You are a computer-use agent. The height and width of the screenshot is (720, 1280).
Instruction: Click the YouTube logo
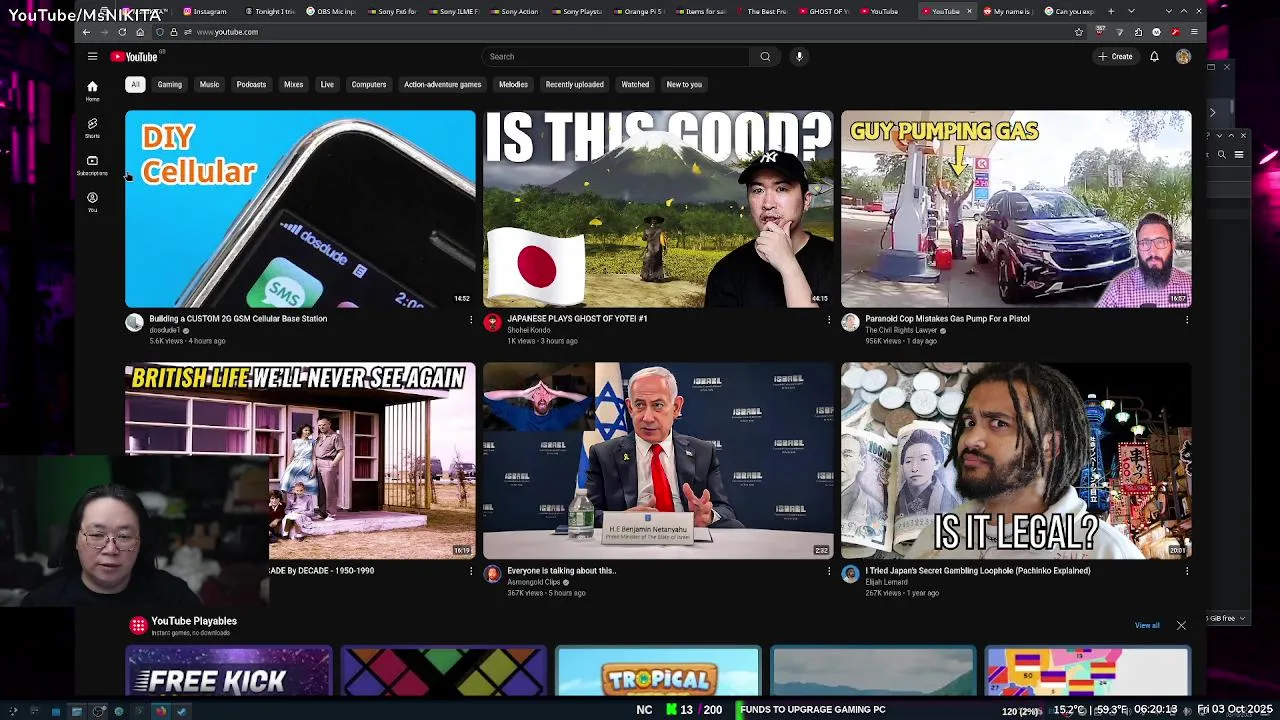pos(134,57)
